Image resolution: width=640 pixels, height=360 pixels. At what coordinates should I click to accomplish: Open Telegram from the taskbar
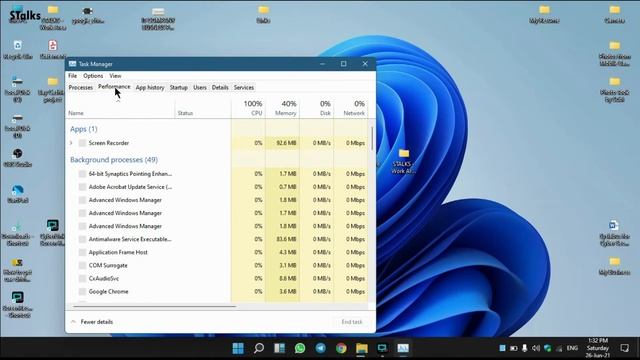[321, 348]
